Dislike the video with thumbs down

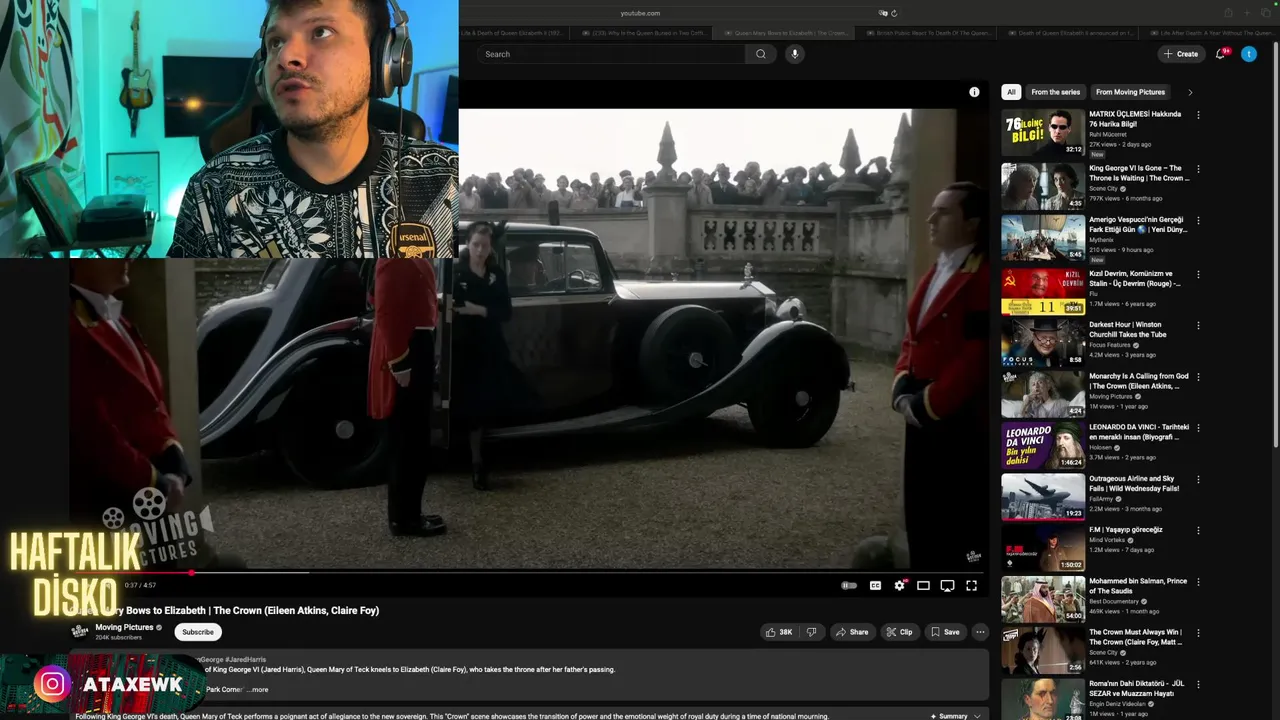(811, 632)
